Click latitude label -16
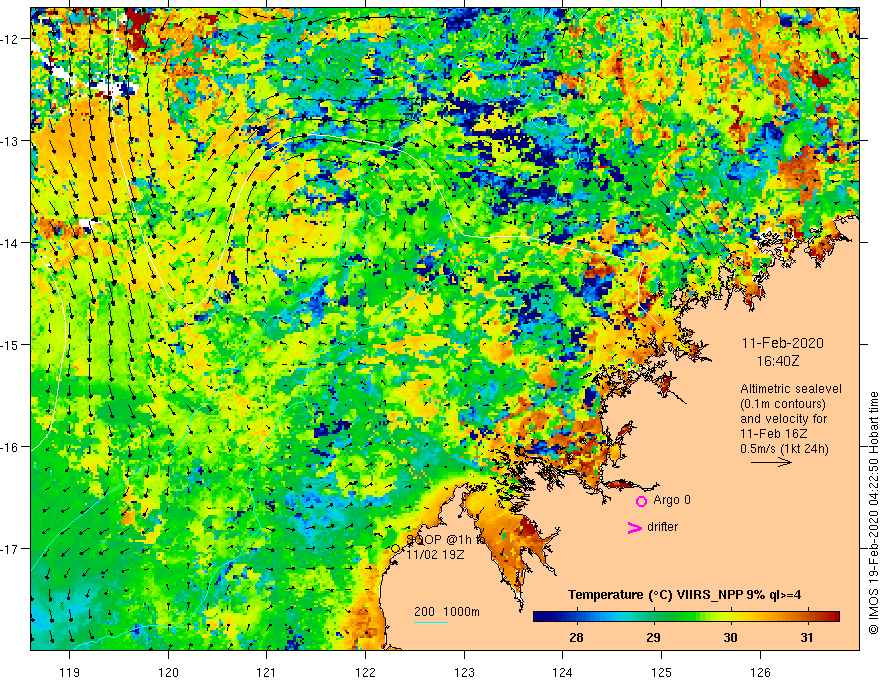The image size is (880, 680). [11, 447]
